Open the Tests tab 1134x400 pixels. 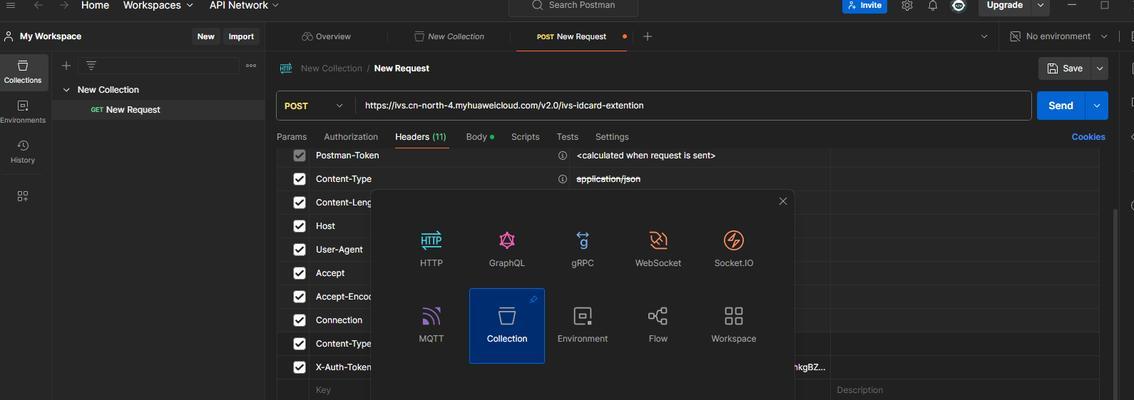point(567,137)
